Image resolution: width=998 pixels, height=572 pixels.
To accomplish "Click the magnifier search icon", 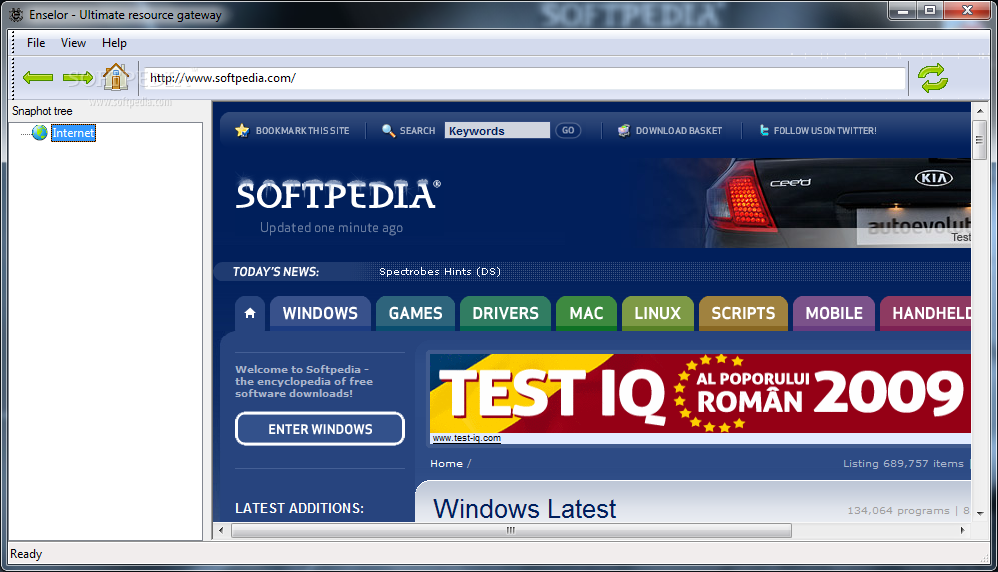I will click(x=388, y=130).
